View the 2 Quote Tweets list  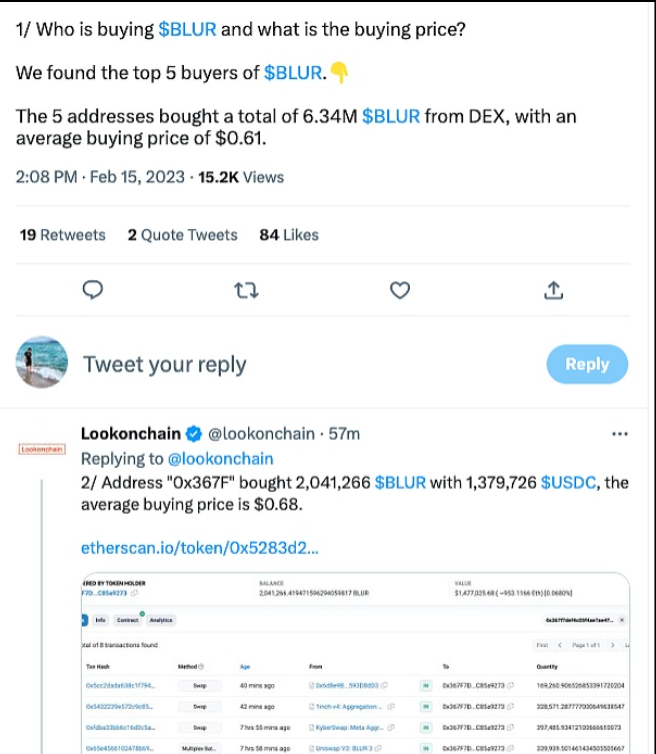tap(182, 235)
